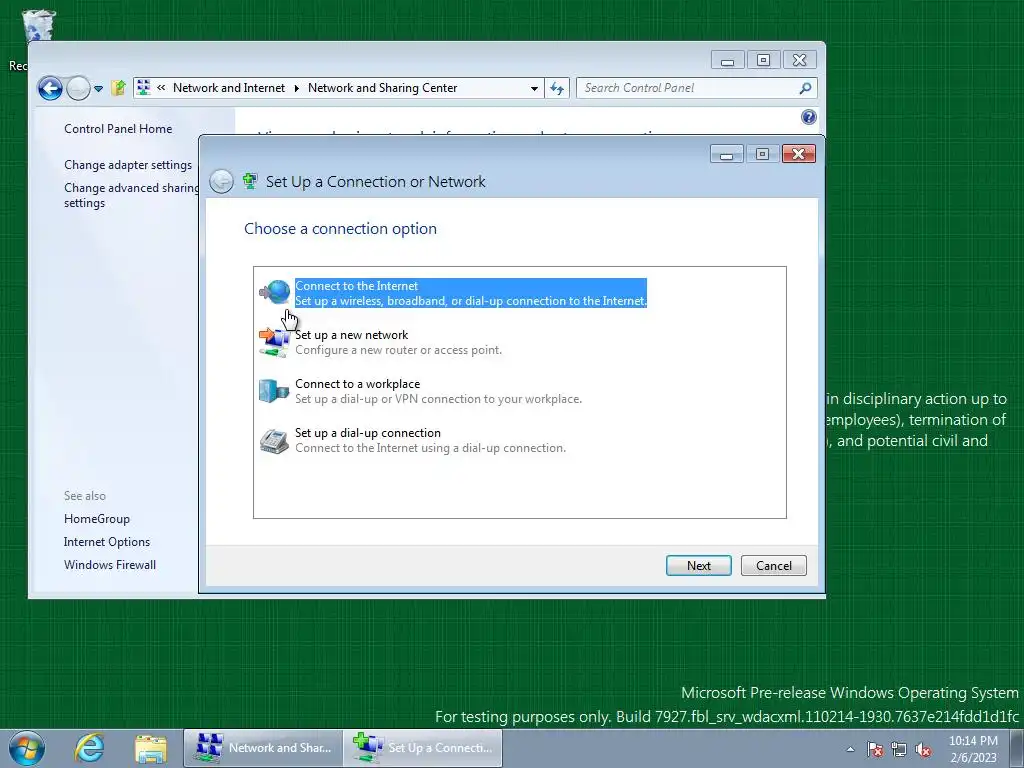Click the refresh button beside the address bar
The image size is (1024, 768).
pyautogui.click(x=557, y=88)
